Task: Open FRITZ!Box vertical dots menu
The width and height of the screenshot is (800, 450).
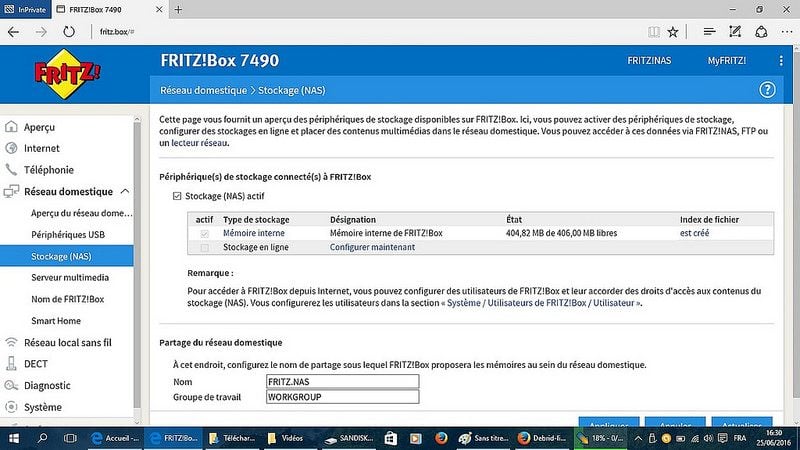Action: click(781, 61)
